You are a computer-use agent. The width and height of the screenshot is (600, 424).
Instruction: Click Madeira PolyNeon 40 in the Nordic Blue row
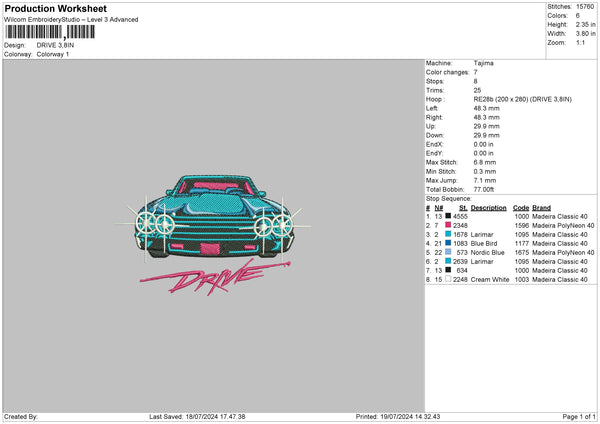(x=563, y=253)
